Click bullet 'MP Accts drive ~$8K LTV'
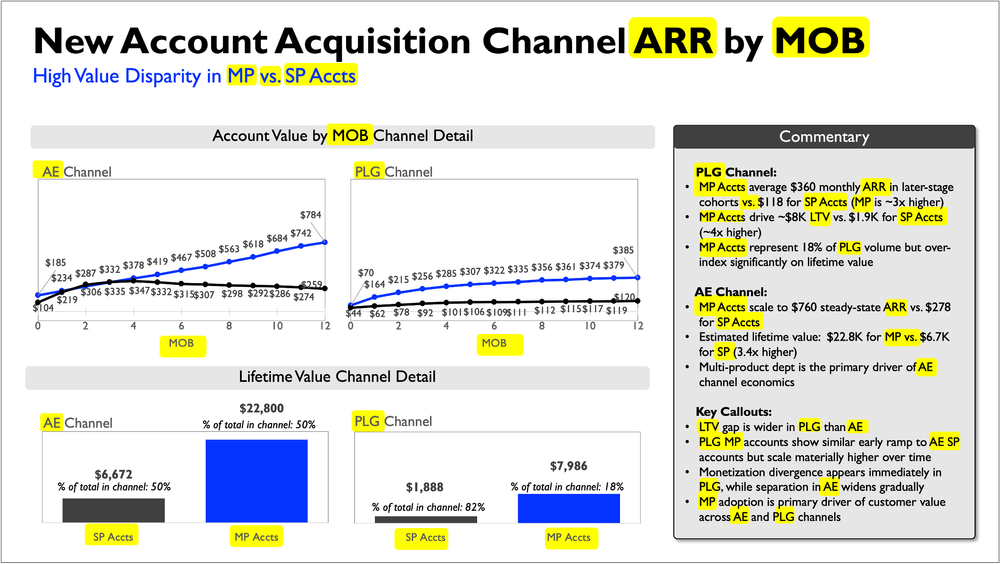Screen dimensions: 1000x564 [821, 225]
